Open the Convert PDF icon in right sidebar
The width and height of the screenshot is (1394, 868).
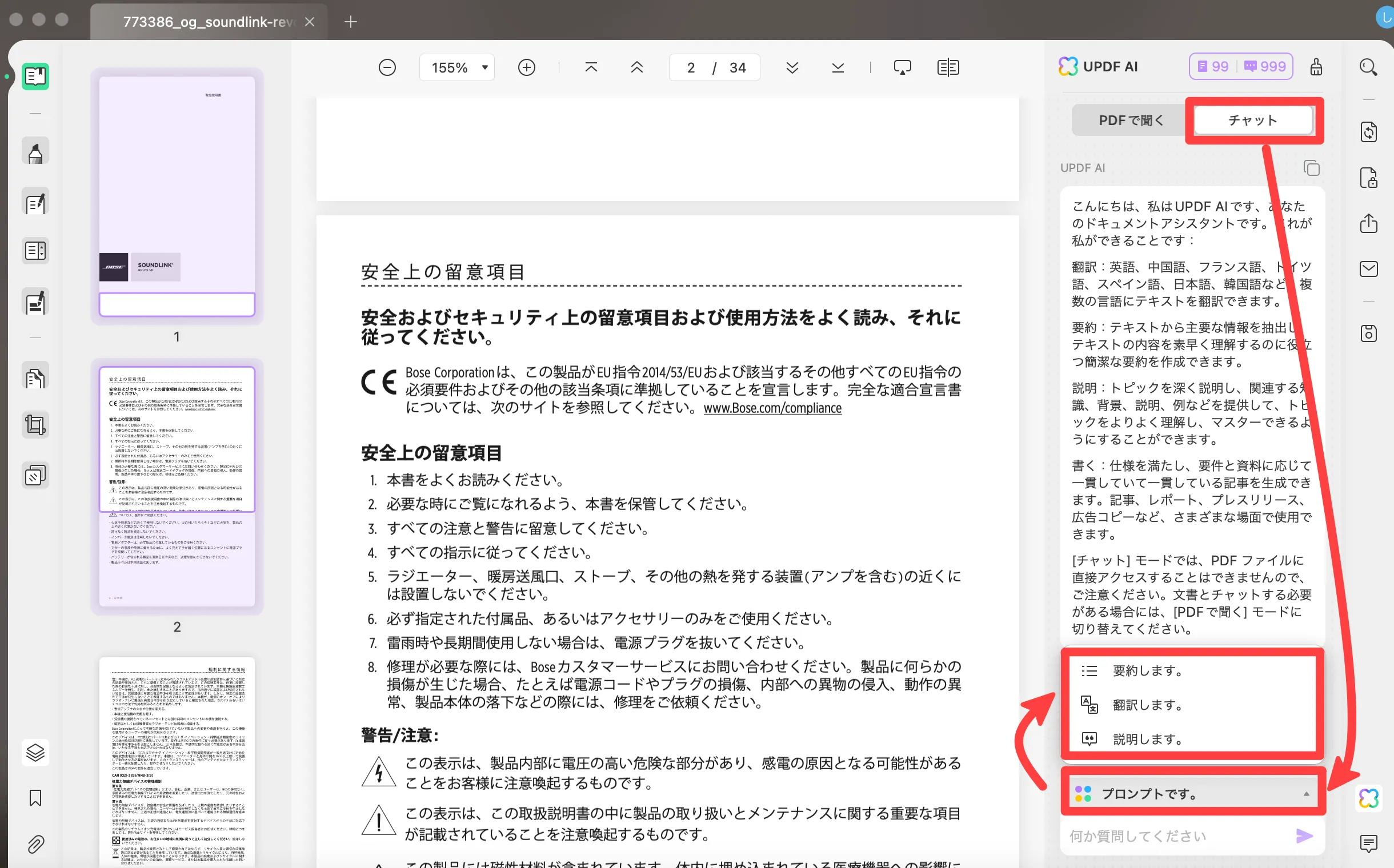point(1368,132)
